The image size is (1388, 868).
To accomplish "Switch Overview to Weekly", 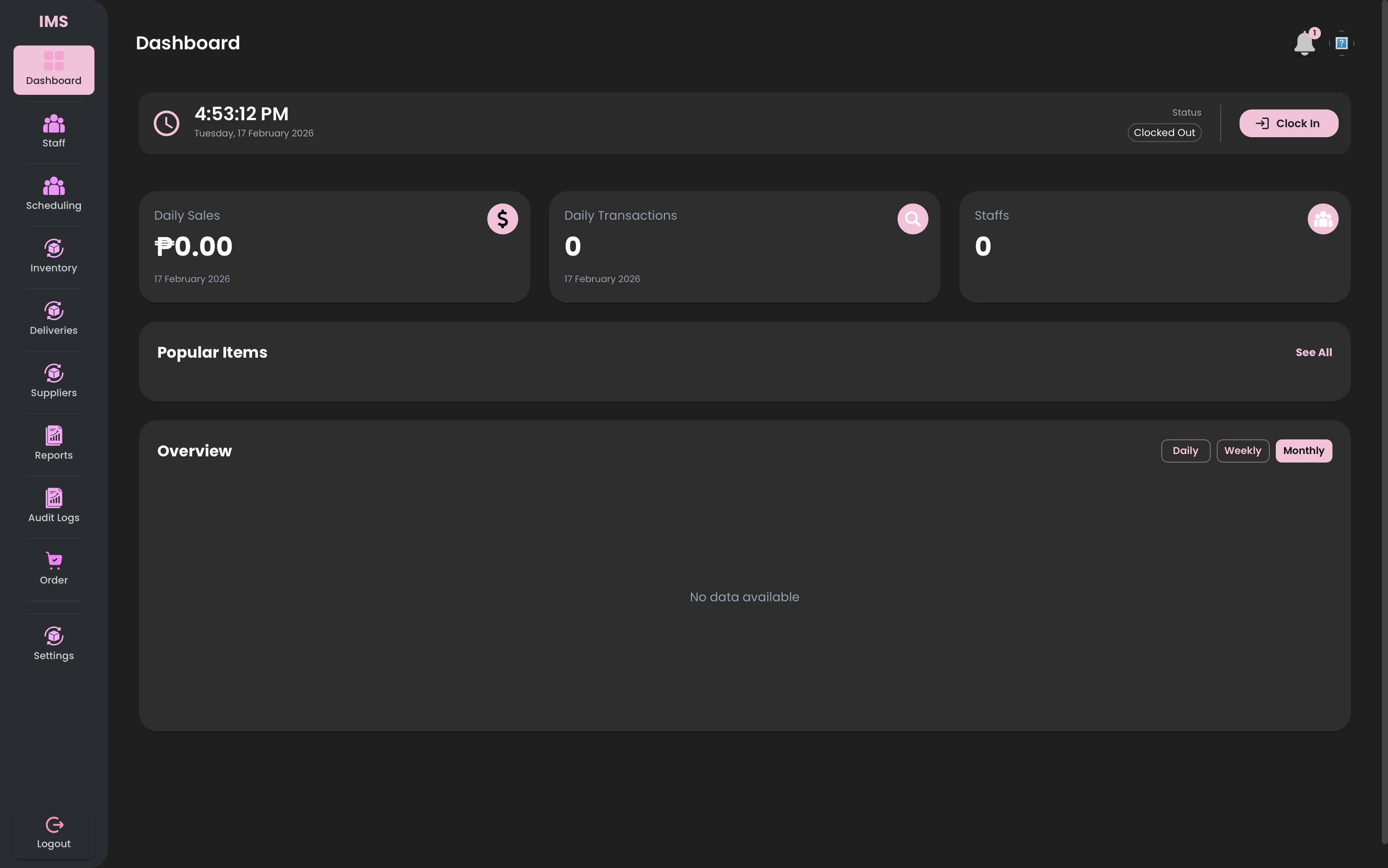I will (1243, 451).
